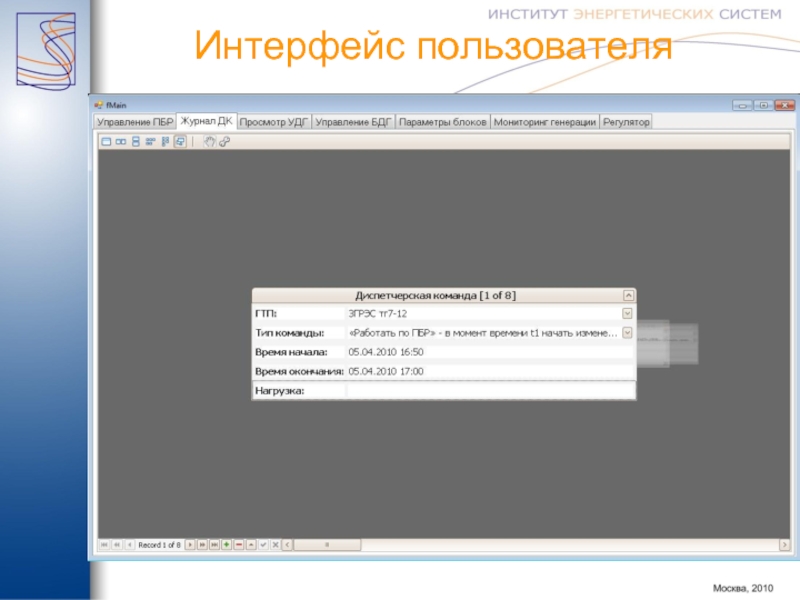
Task: Minimize the fMain window
Action: pyautogui.click(x=742, y=105)
